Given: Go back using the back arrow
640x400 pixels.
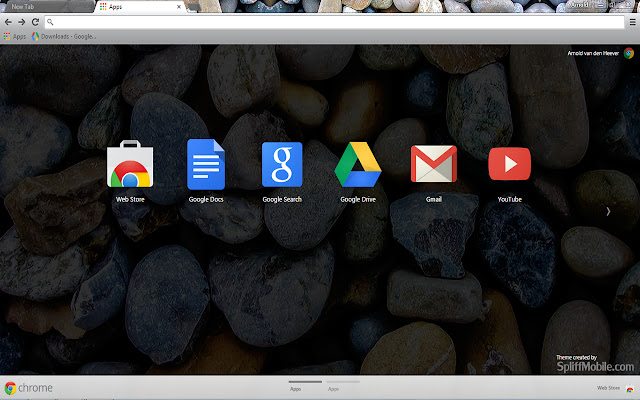Looking at the screenshot, I should click(x=8, y=22).
